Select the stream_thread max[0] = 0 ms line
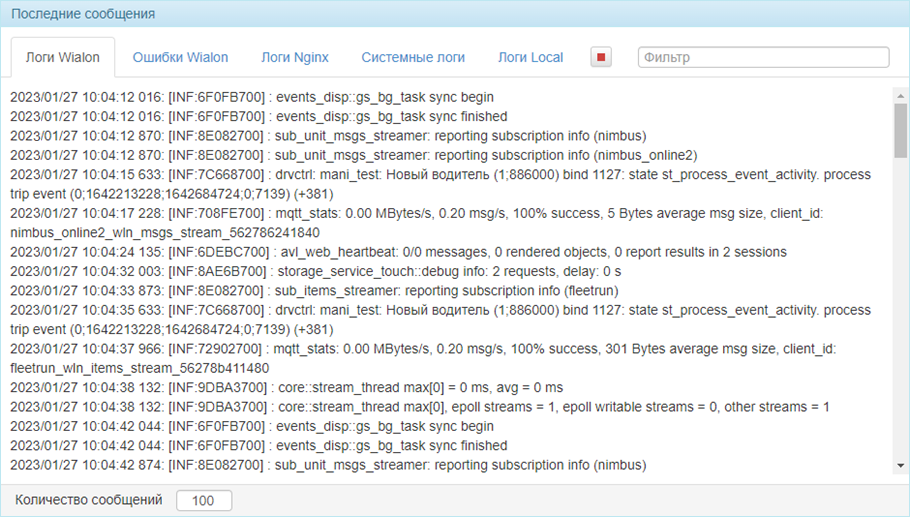This screenshot has width=910, height=517. click(x=287, y=387)
